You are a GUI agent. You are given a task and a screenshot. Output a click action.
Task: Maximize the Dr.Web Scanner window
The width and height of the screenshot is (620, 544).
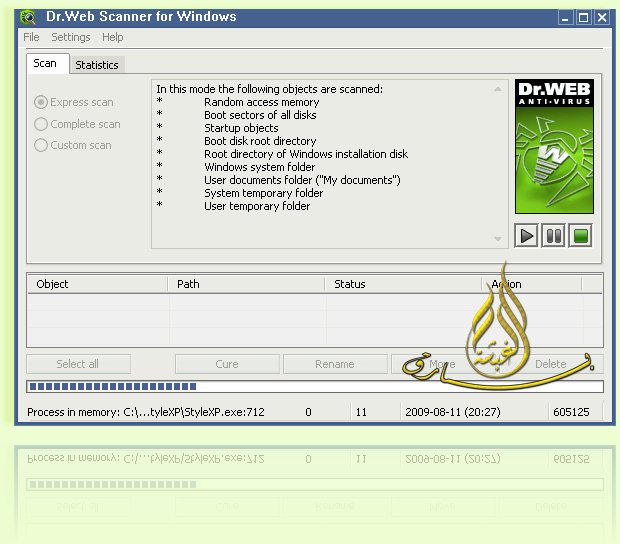point(584,17)
